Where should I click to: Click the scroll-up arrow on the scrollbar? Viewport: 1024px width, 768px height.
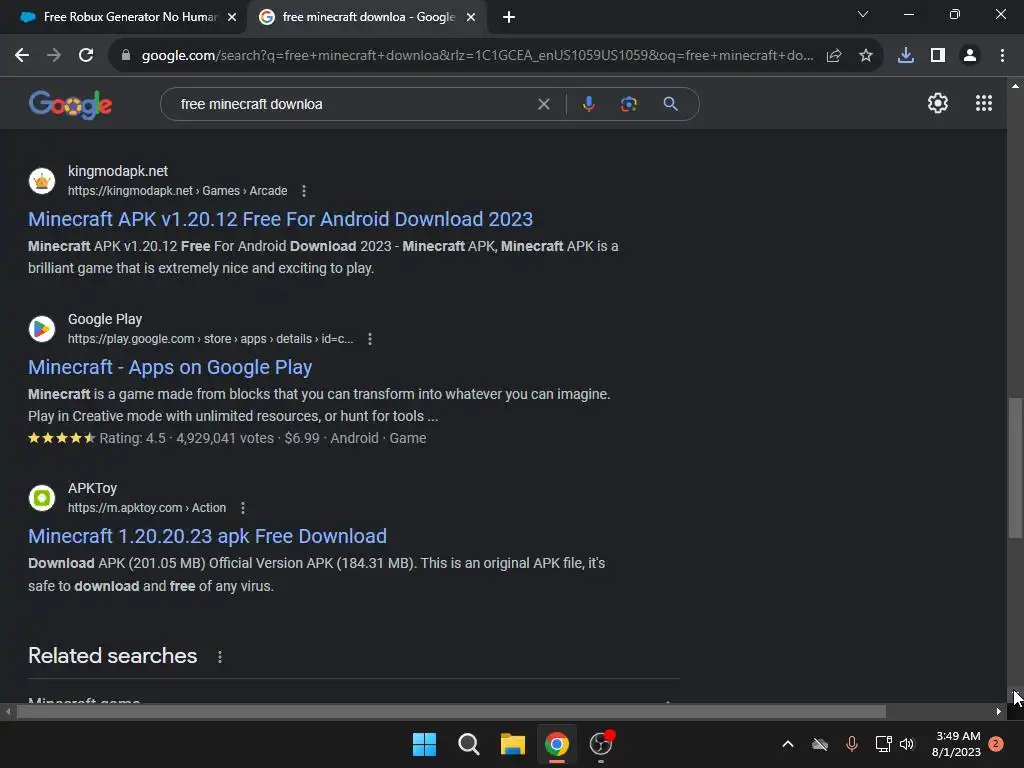(1015, 86)
